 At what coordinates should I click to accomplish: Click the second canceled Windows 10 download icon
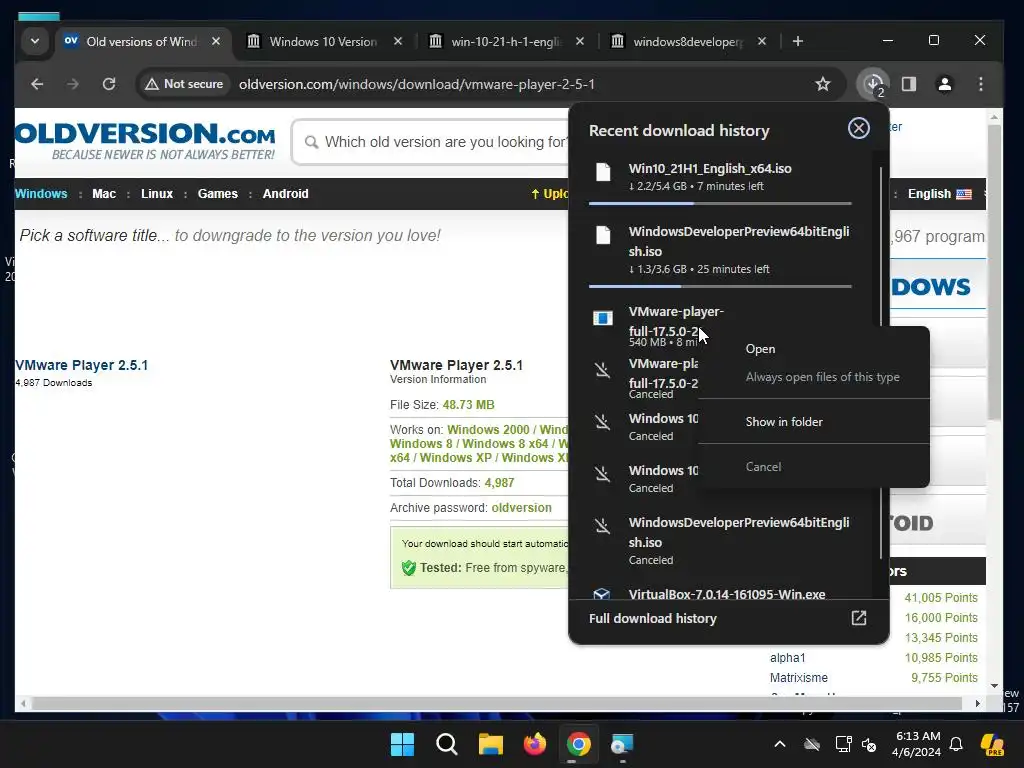click(x=602, y=473)
